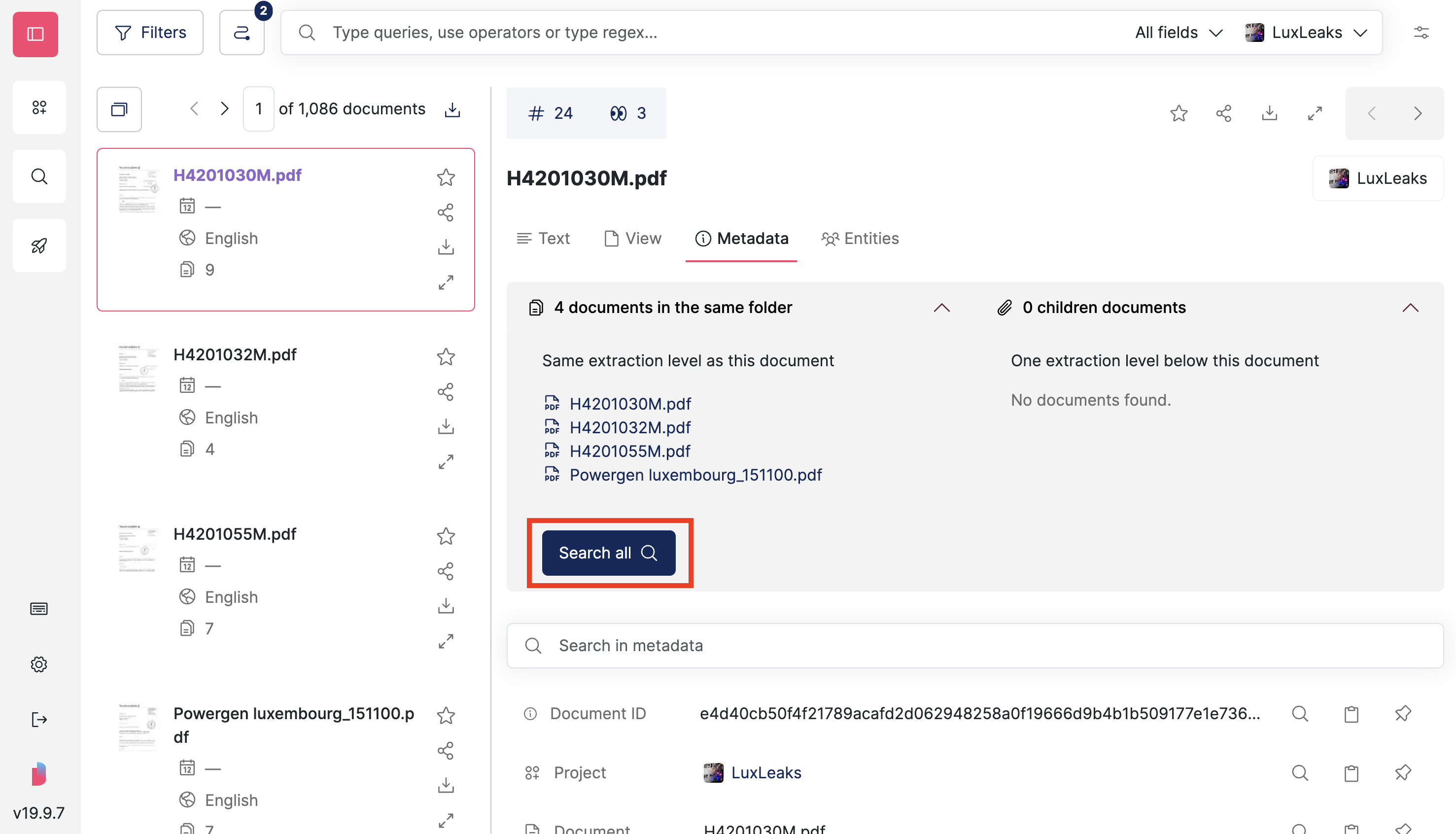
Task: Collapse the children documents section
Action: tap(1410, 308)
